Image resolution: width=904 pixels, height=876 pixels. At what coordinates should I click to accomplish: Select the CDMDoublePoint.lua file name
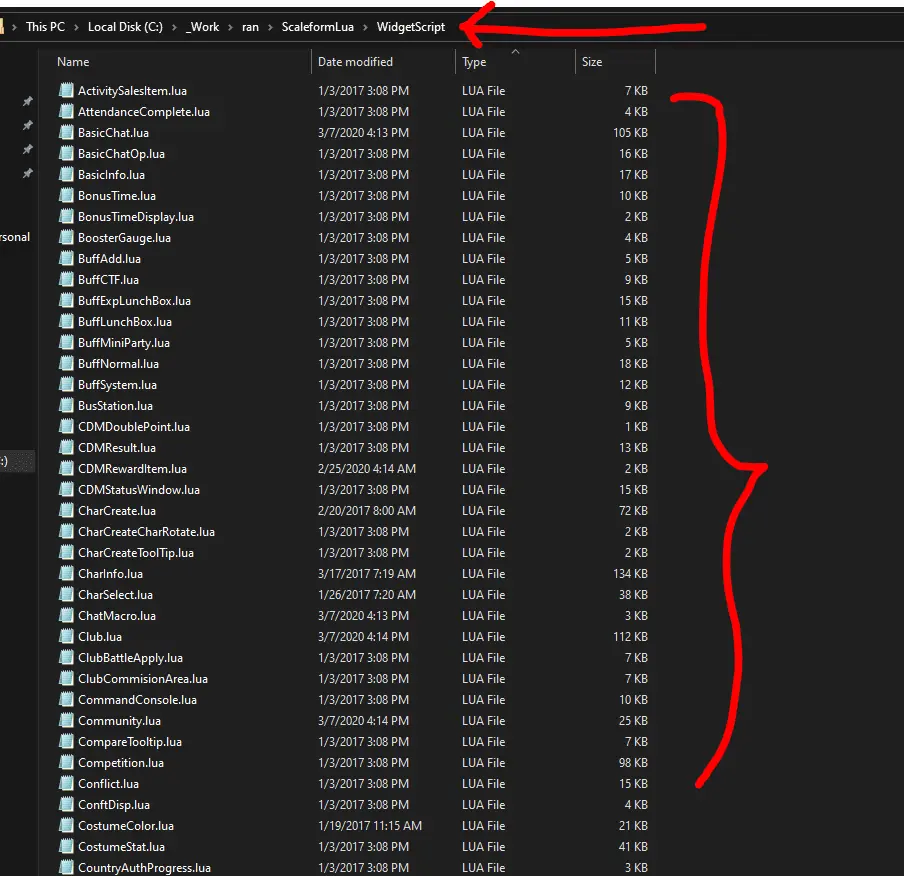[134, 427]
